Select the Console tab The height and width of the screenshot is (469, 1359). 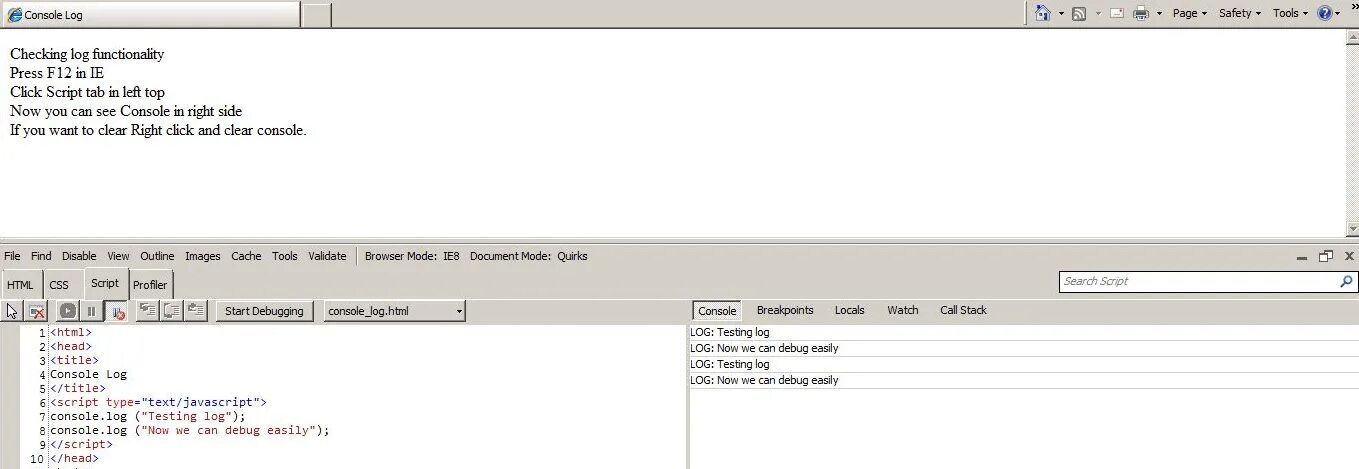coord(717,311)
